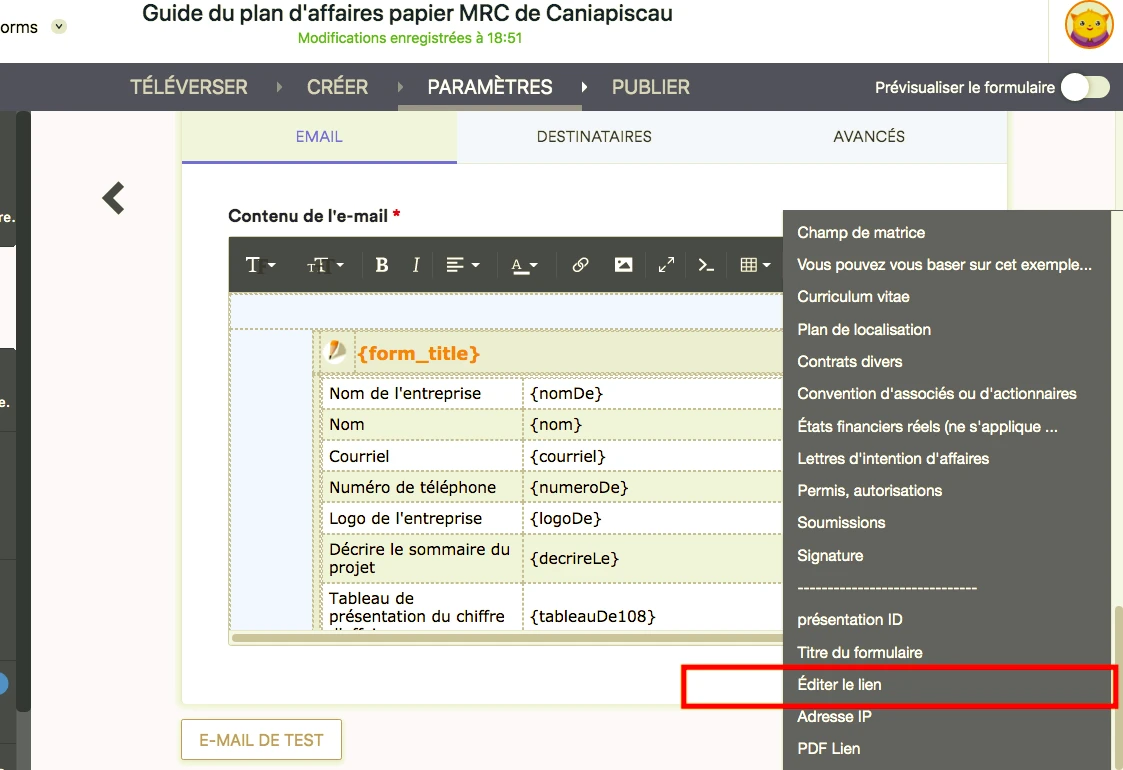
Task: Open the font size dropdown
Action: 325,265
